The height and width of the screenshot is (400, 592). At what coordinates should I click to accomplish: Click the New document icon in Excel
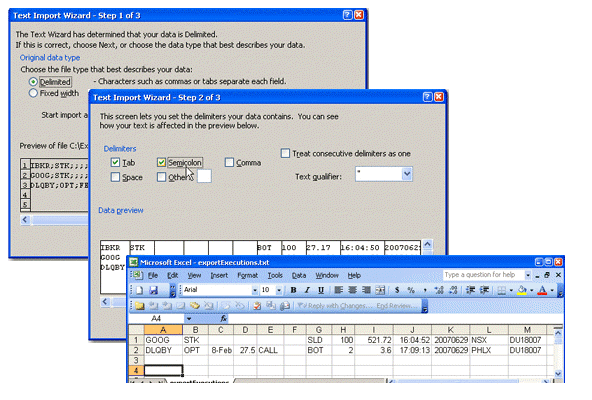tap(140, 290)
